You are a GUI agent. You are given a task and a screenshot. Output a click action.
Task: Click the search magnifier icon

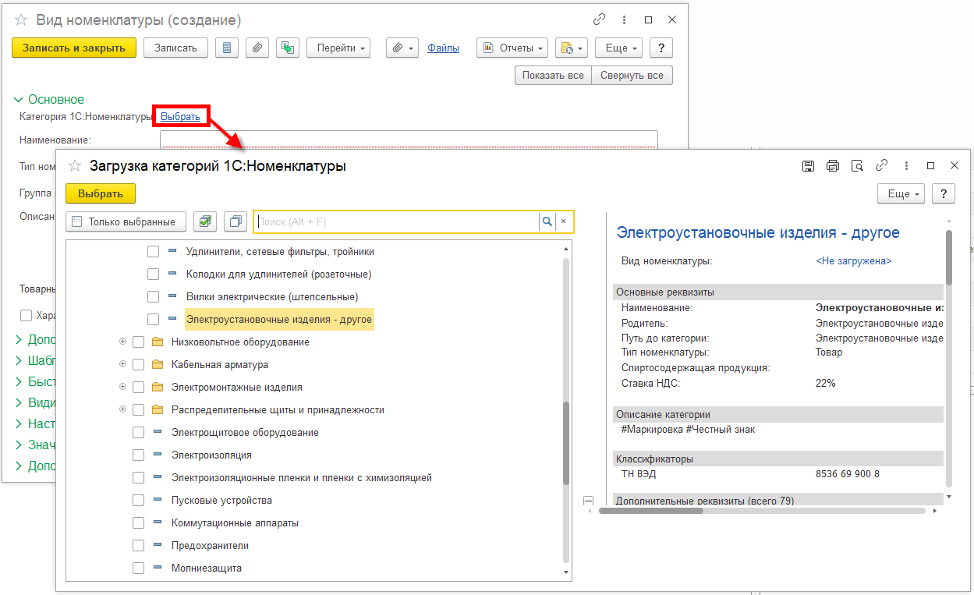[x=547, y=222]
